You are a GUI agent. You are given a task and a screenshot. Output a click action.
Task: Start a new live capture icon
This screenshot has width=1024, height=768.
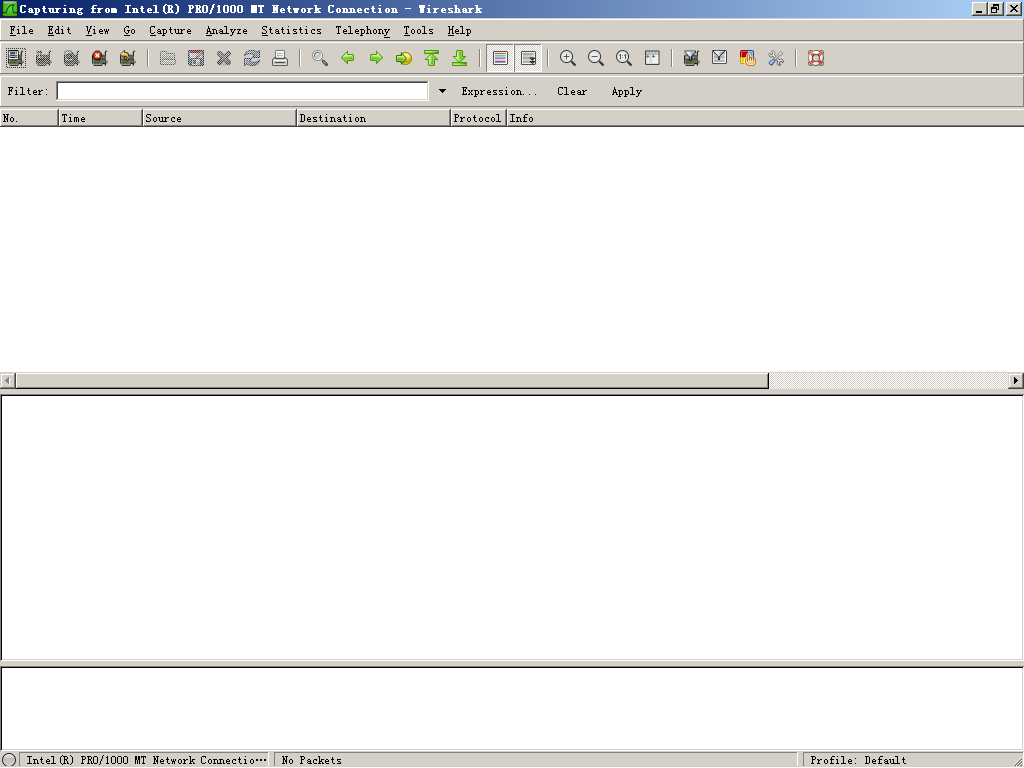[x=72, y=58]
